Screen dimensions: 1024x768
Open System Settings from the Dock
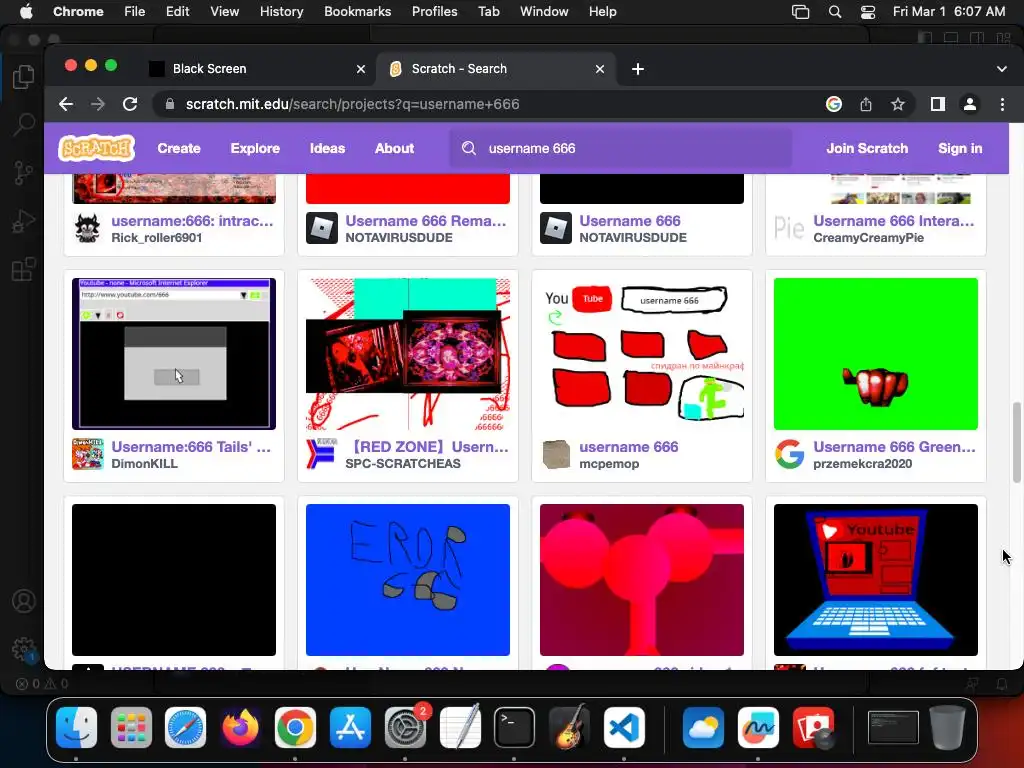405,727
